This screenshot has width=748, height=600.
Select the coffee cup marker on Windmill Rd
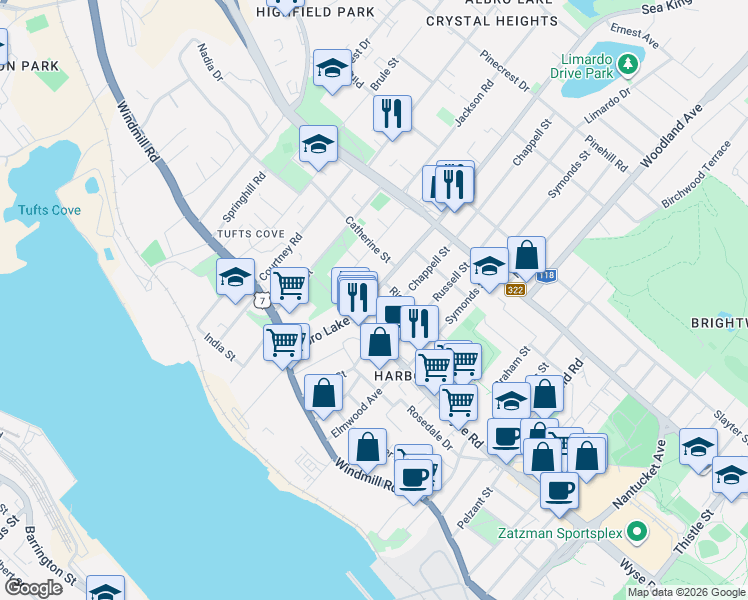pos(414,479)
